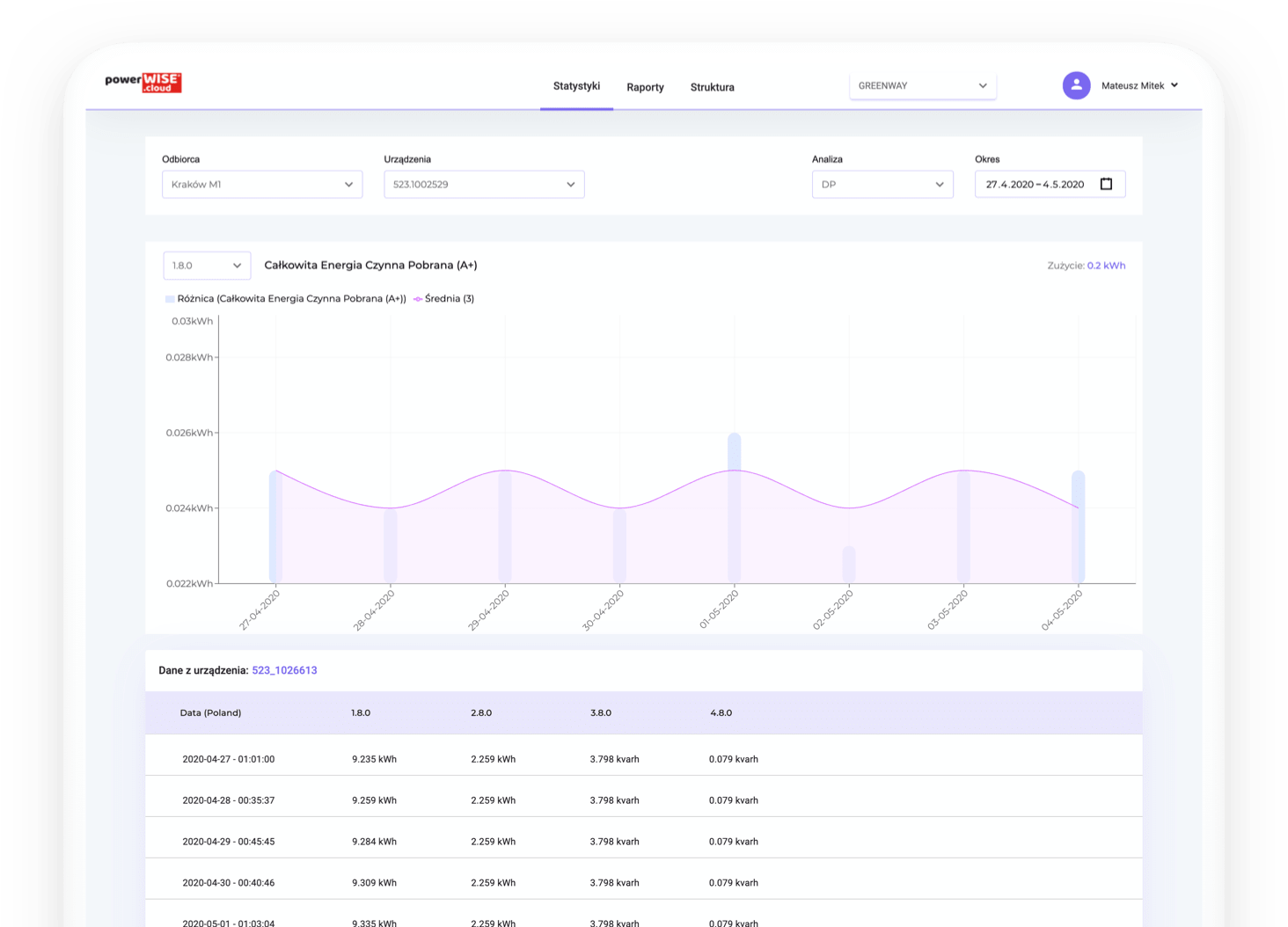
Task: Click the chart title Całkowita Energia Czynna Pobrana (A+)
Action: click(370, 266)
